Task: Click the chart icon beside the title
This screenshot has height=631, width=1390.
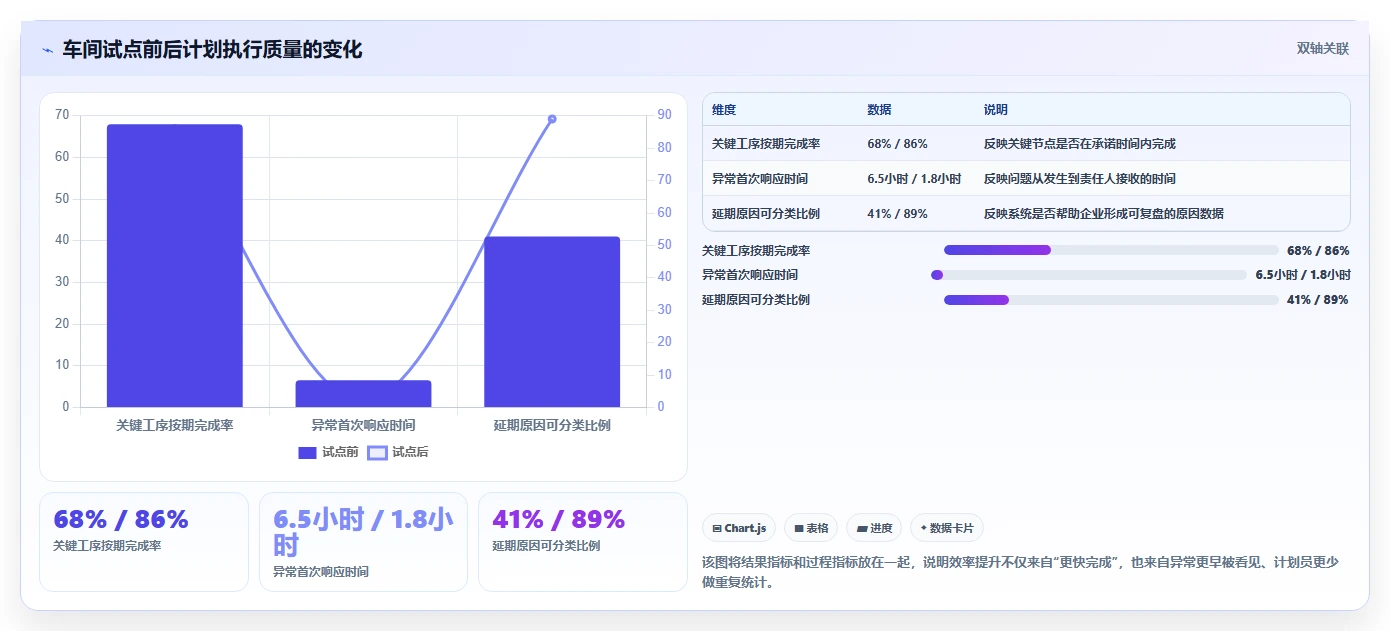Action: [x=47, y=50]
